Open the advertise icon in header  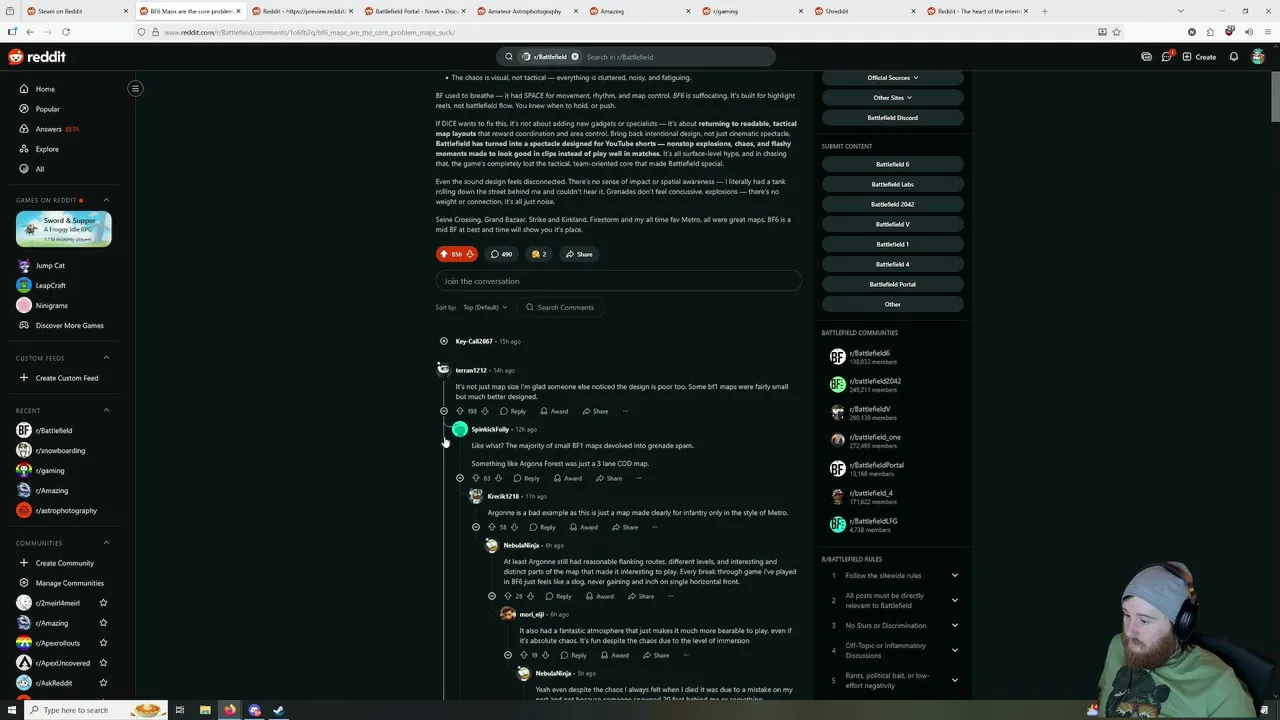[x=1146, y=57]
